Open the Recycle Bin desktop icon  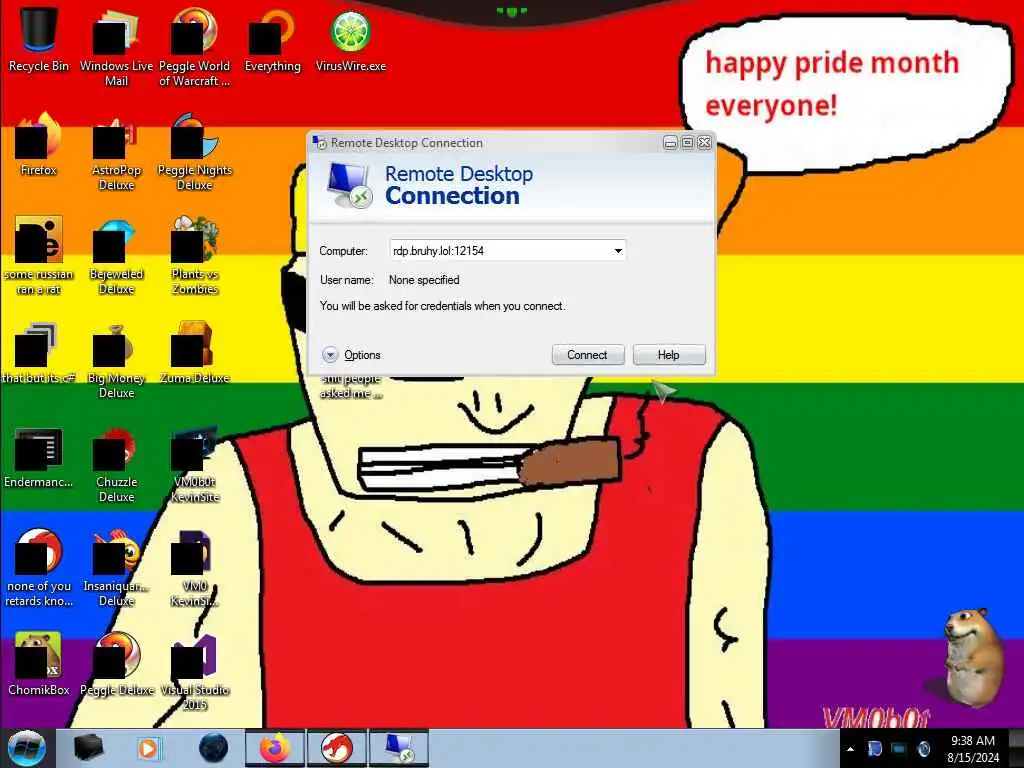(39, 39)
